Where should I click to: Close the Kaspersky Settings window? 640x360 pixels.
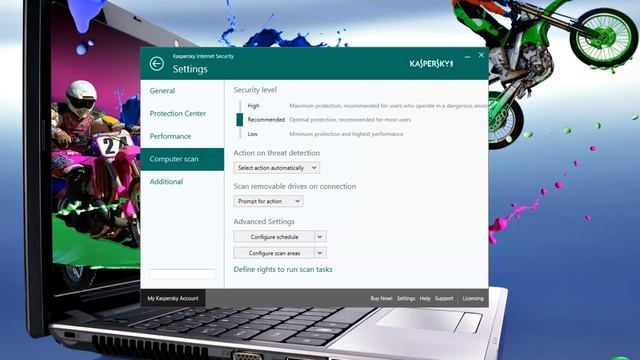pos(481,55)
